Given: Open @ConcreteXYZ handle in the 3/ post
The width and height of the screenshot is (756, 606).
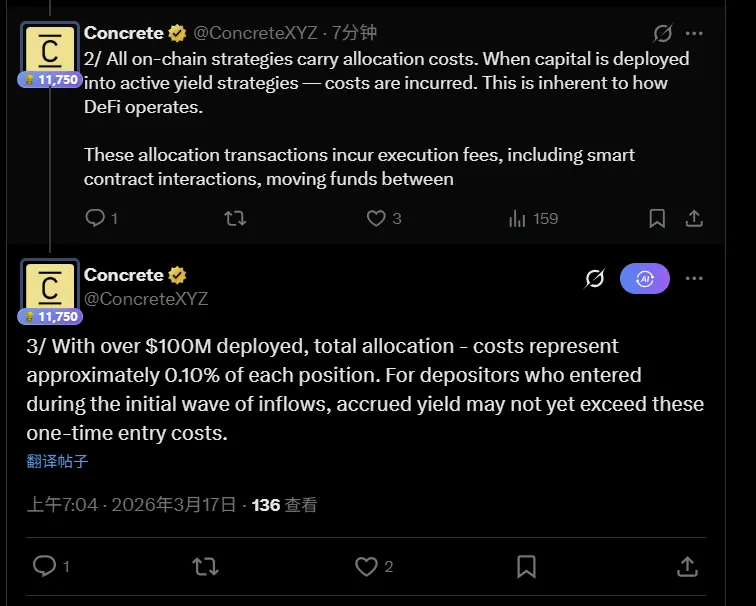Looking at the screenshot, I should [x=146, y=298].
